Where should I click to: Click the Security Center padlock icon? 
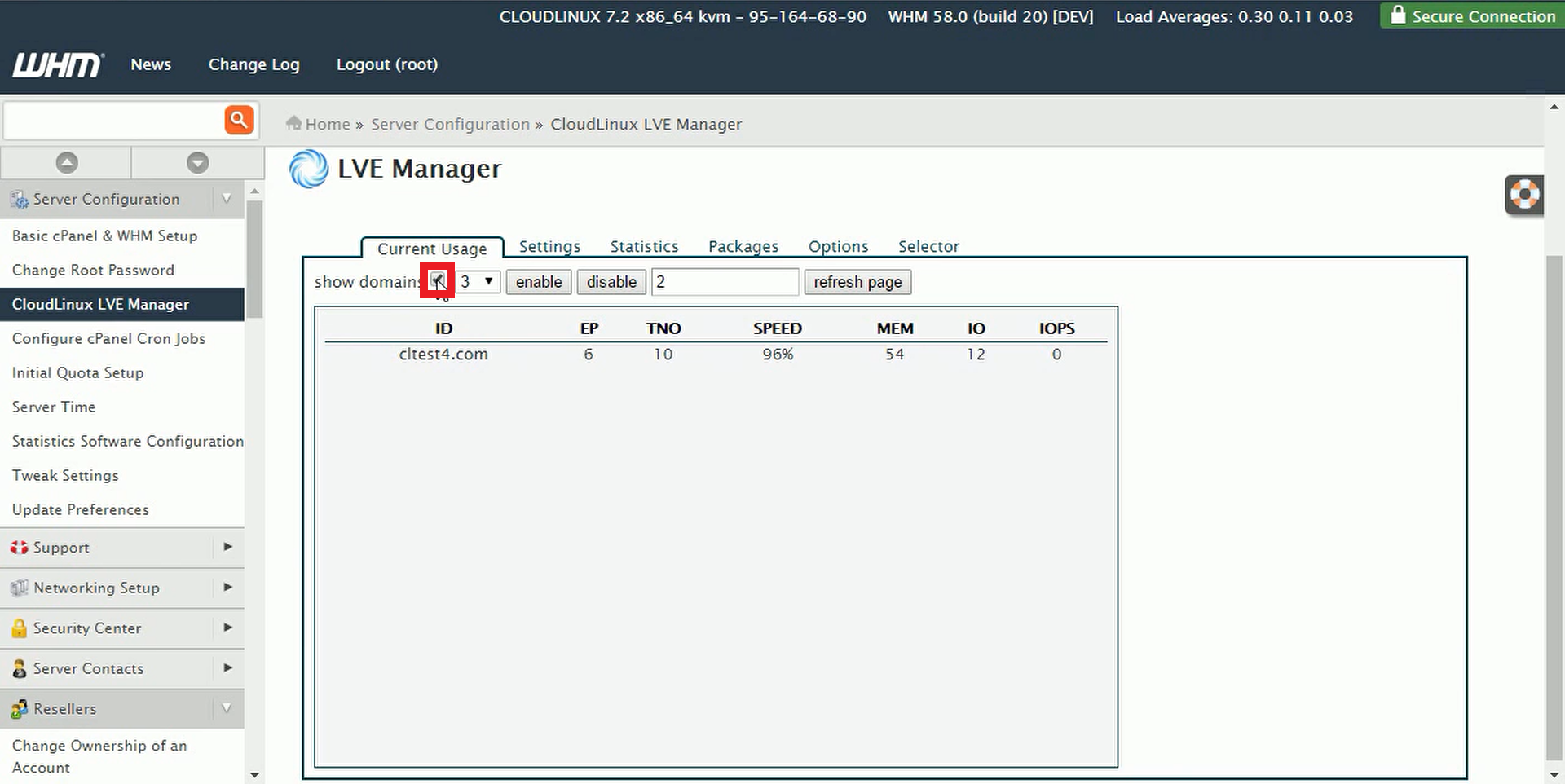point(19,628)
